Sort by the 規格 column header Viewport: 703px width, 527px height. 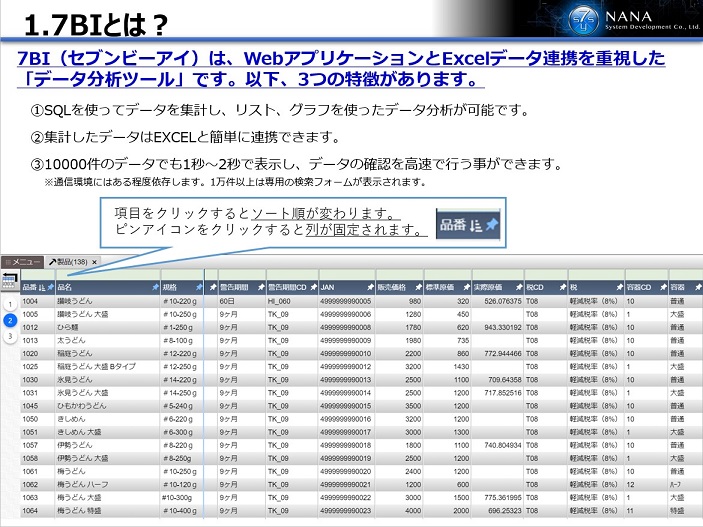(169, 287)
